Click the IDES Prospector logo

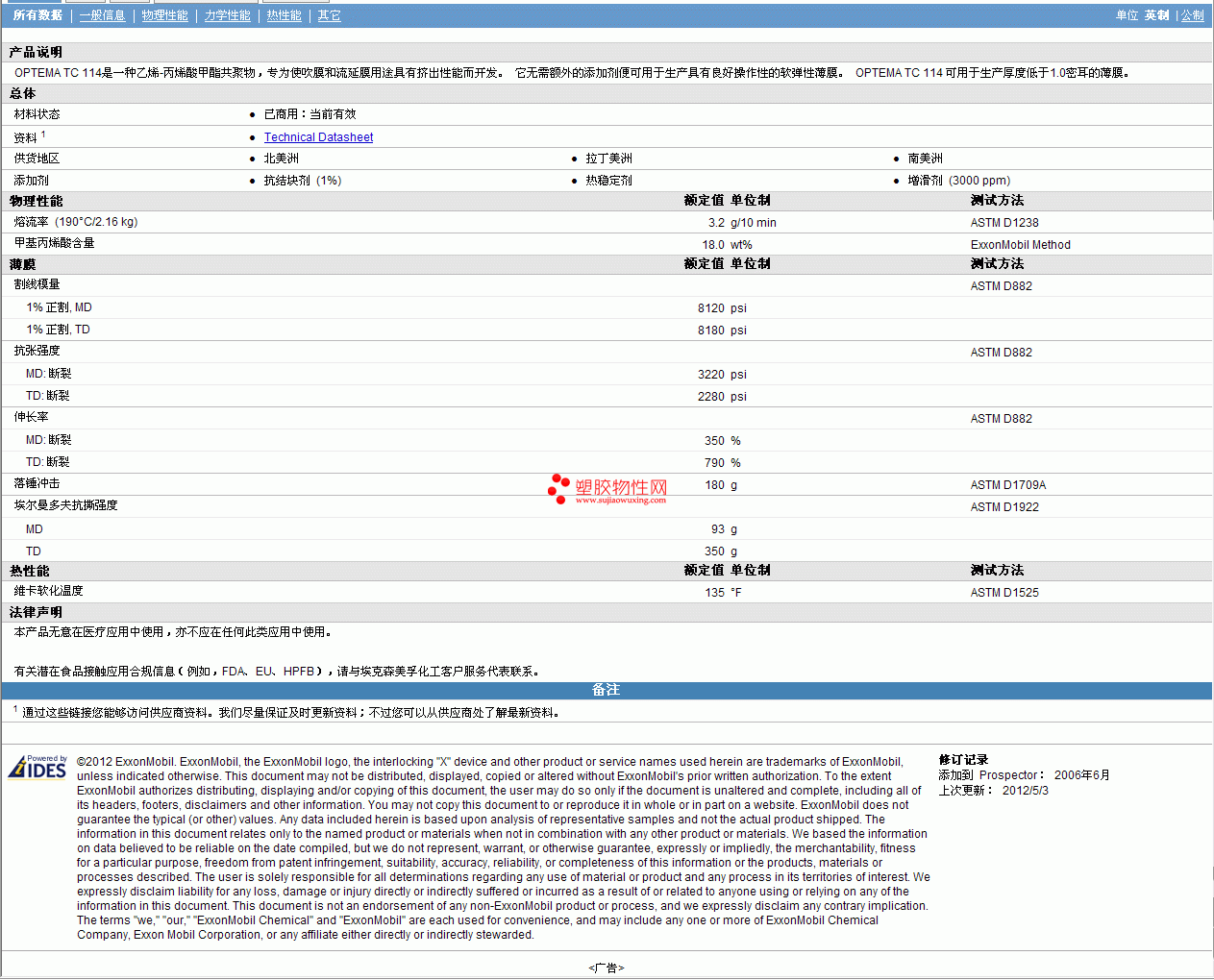[x=37, y=767]
